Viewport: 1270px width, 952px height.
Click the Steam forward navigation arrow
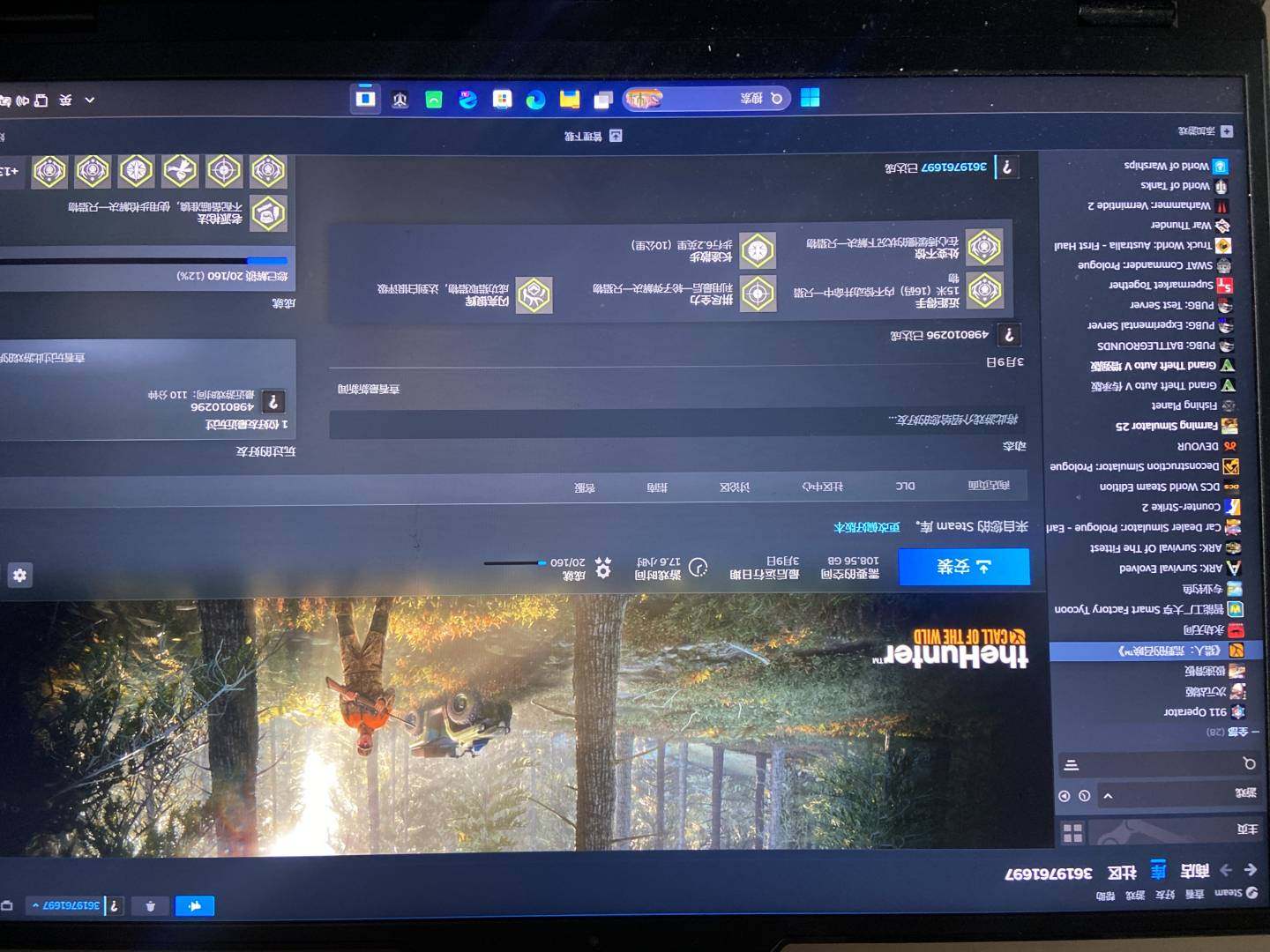pyautogui.click(x=1226, y=870)
